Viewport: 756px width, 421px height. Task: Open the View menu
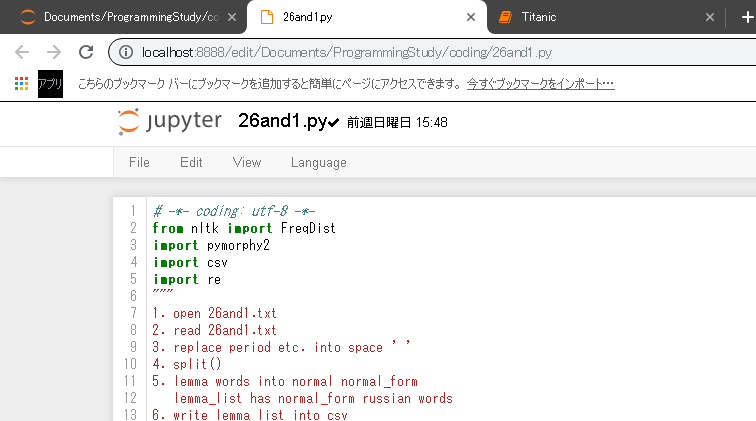coord(247,163)
